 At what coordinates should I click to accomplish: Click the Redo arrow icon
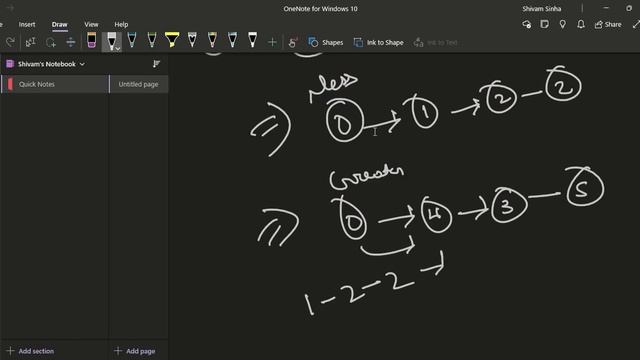[x=10, y=42]
